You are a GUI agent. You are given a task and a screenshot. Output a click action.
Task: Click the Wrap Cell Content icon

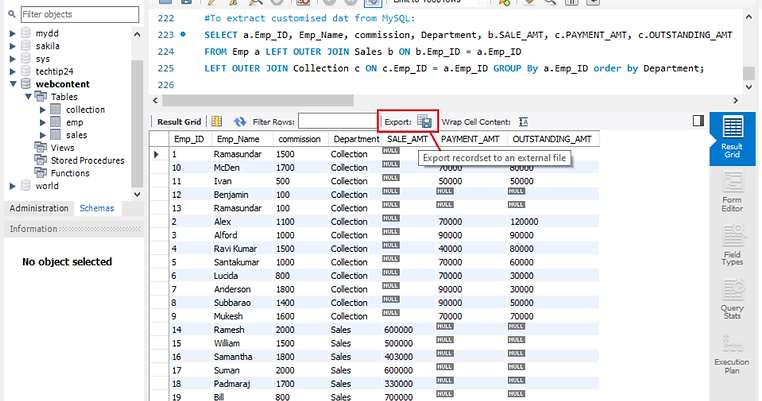(x=523, y=122)
